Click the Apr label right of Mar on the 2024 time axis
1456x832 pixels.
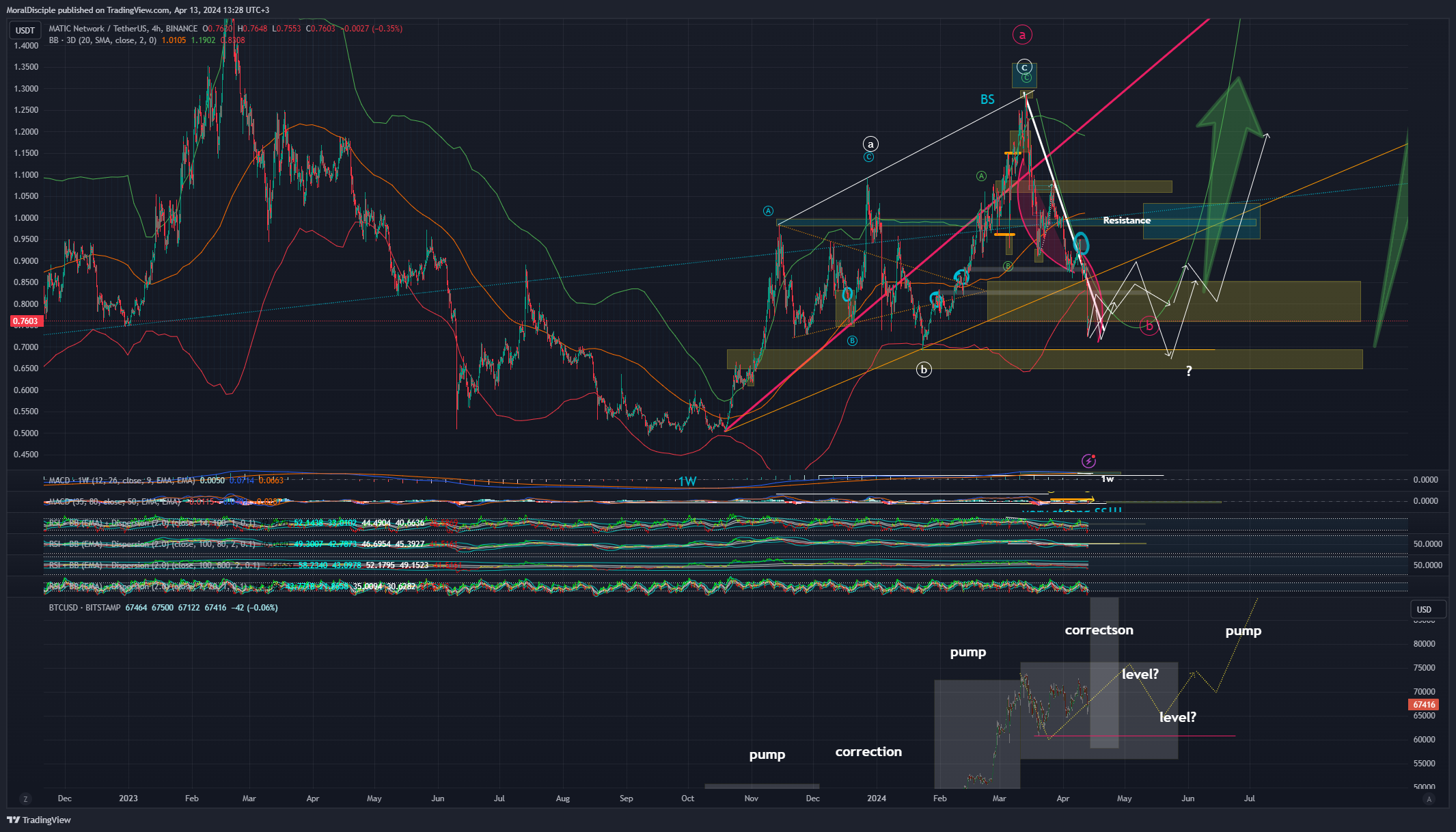coord(1063,799)
